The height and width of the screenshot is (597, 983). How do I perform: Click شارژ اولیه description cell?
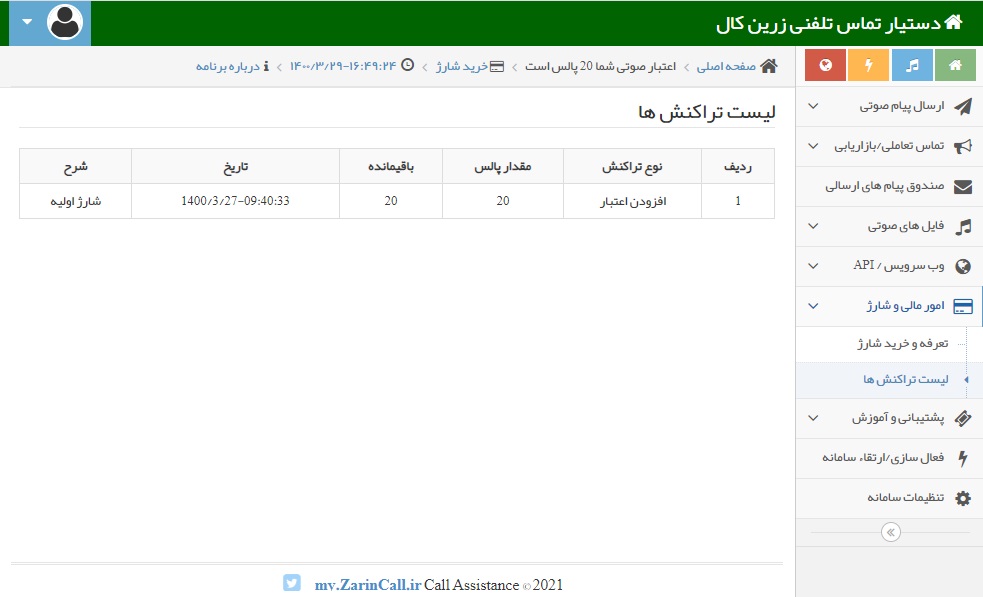pyautogui.click(x=75, y=201)
